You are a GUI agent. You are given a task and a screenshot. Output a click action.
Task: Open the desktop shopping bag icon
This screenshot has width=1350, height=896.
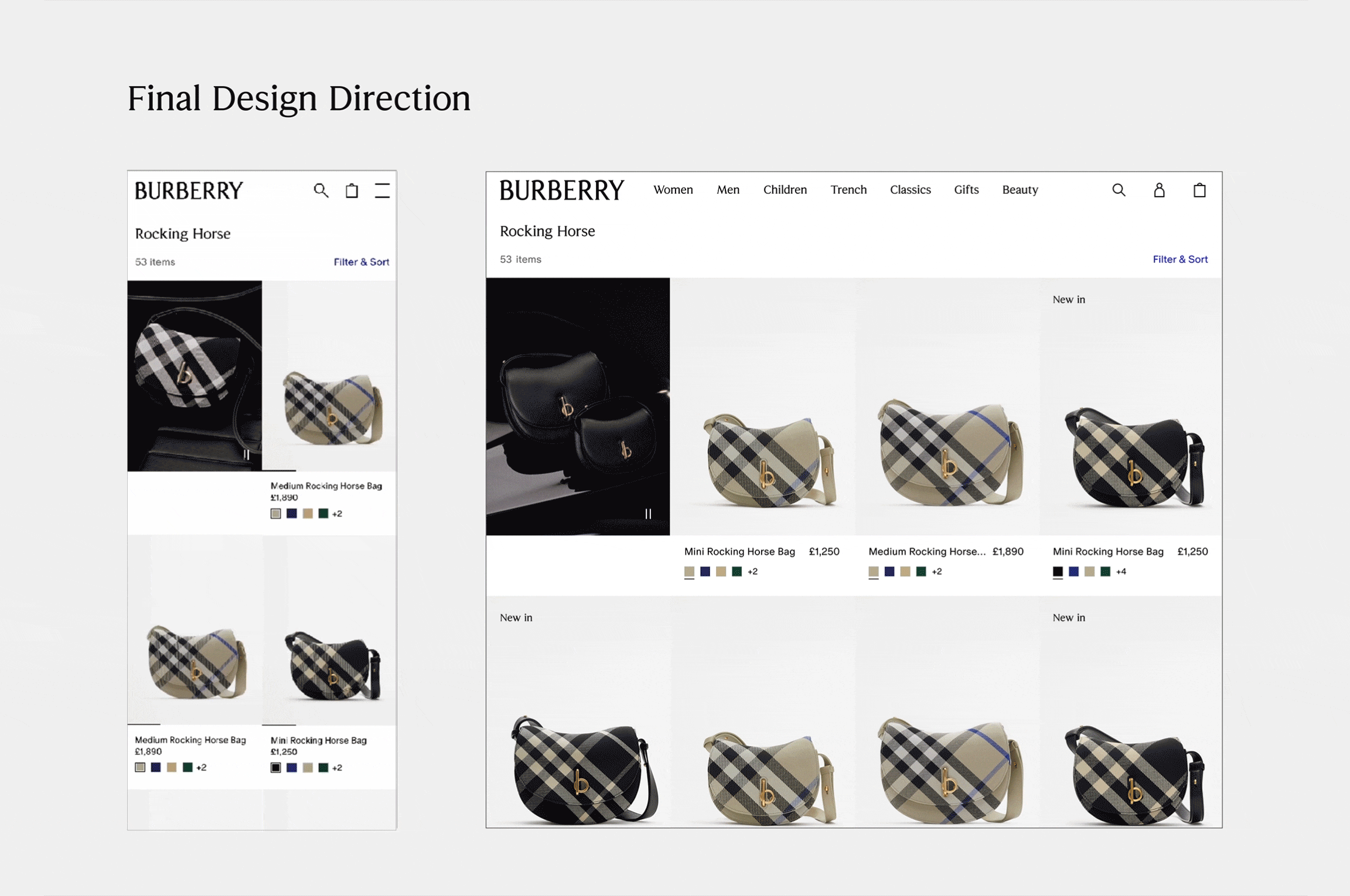1199,190
